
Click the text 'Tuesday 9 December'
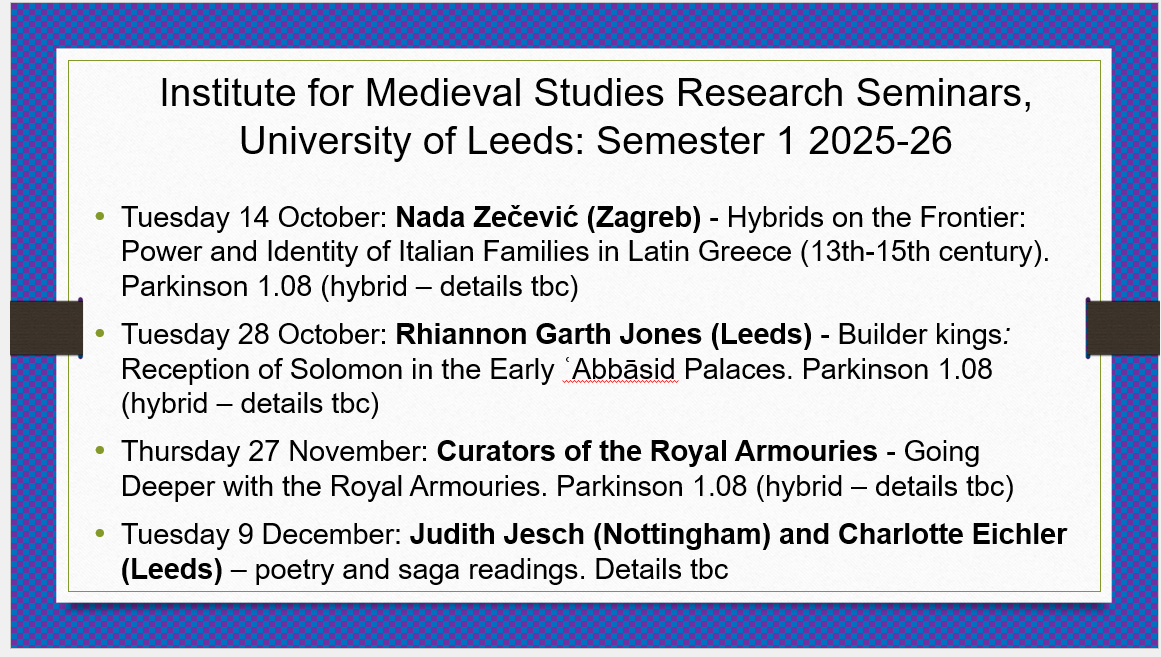pos(258,535)
